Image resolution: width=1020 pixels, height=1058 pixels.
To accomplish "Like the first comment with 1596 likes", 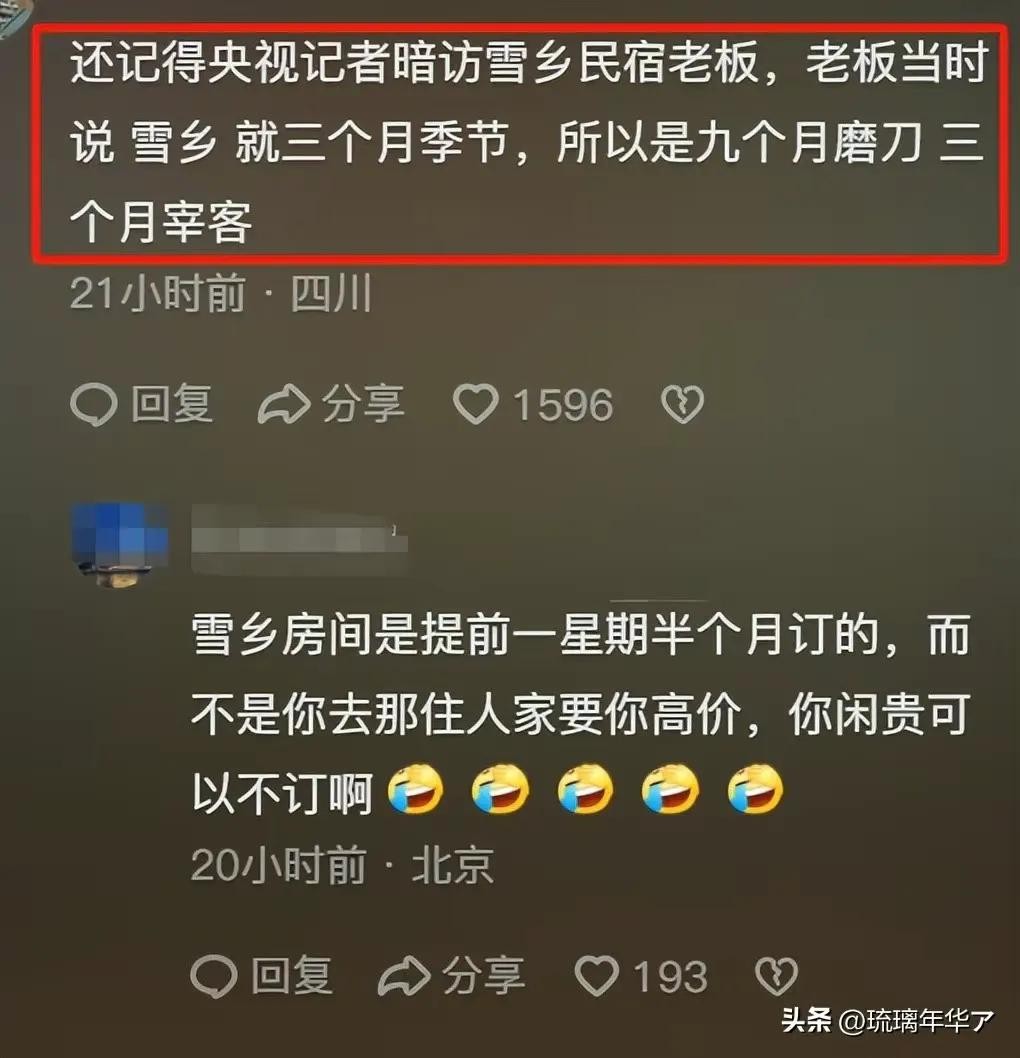I will click(x=476, y=404).
